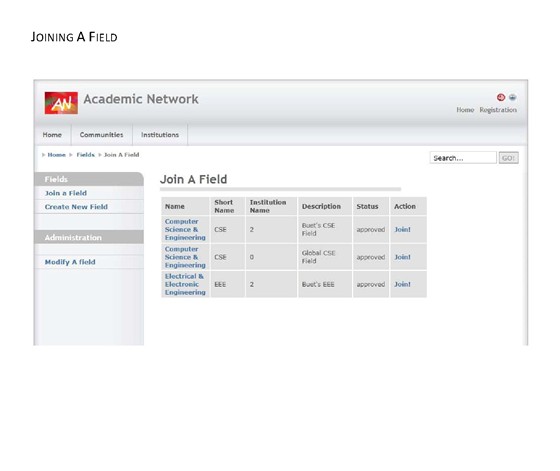Open the Home tab in navigation bar

tap(52, 135)
